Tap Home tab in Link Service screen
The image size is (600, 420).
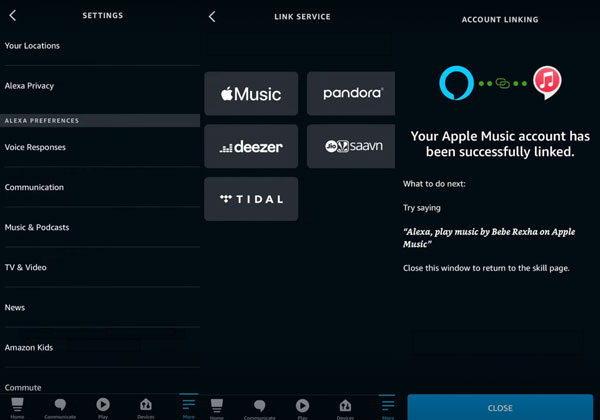217,409
